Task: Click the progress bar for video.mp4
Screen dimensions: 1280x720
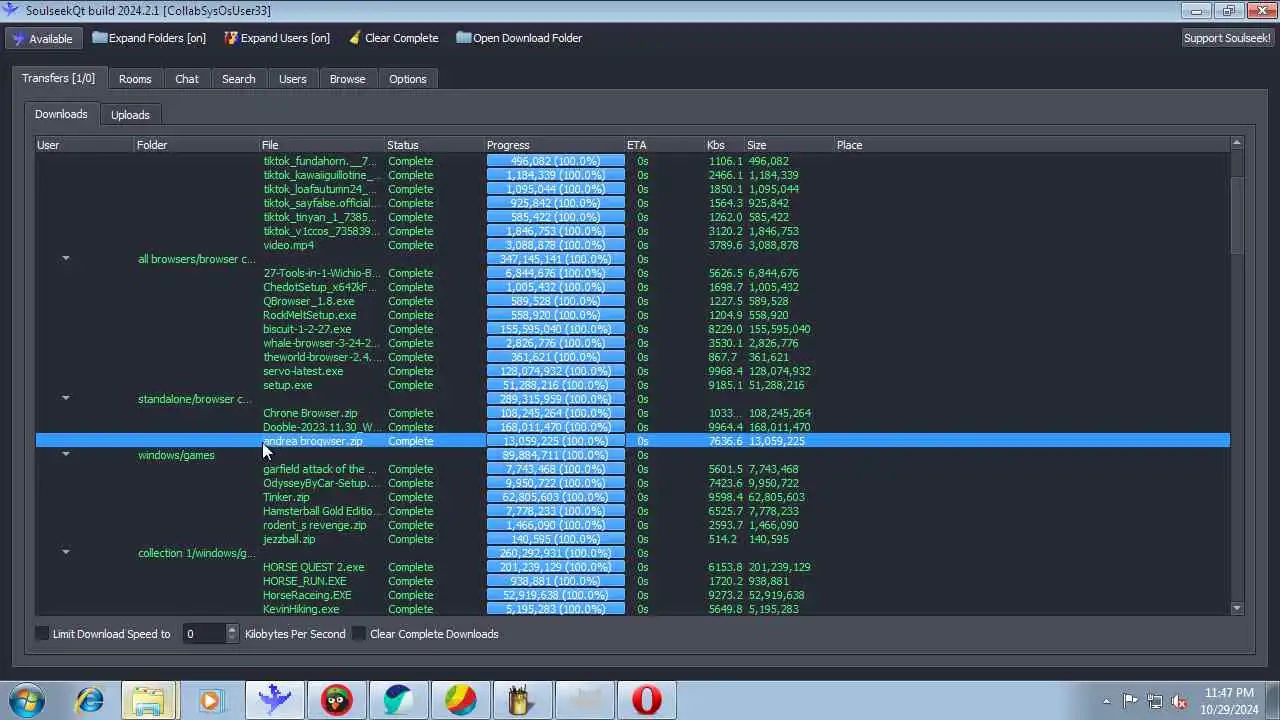Action: coord(555,245)
